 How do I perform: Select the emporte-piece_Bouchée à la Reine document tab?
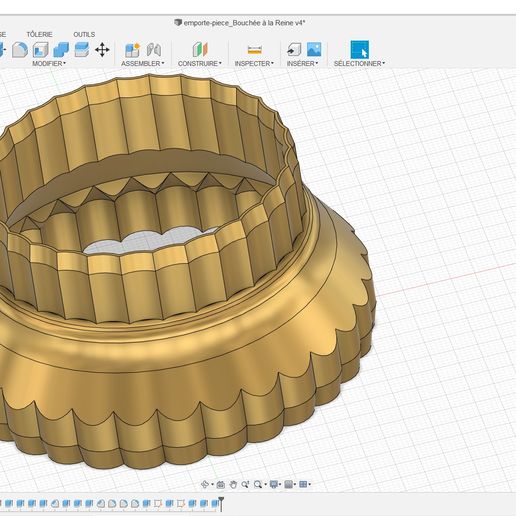(240, 23)
